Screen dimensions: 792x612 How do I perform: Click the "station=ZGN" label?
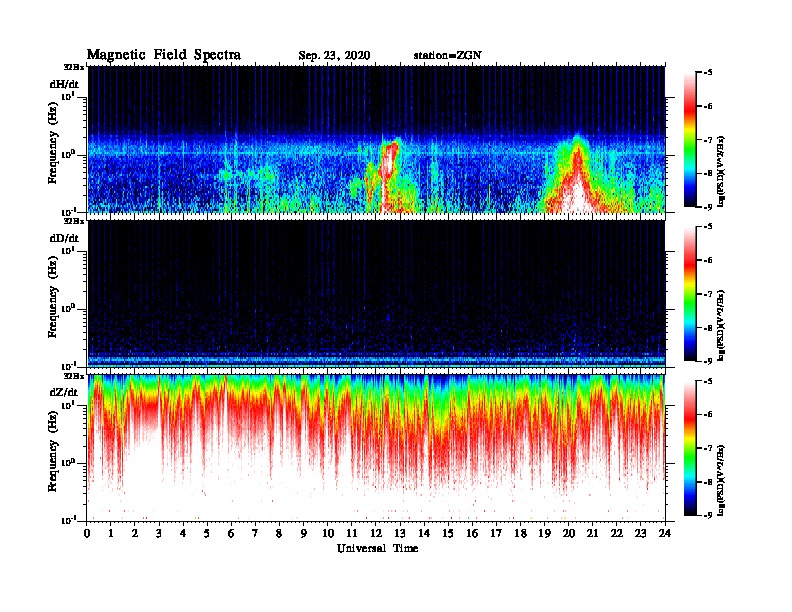(x=448, y=56)
